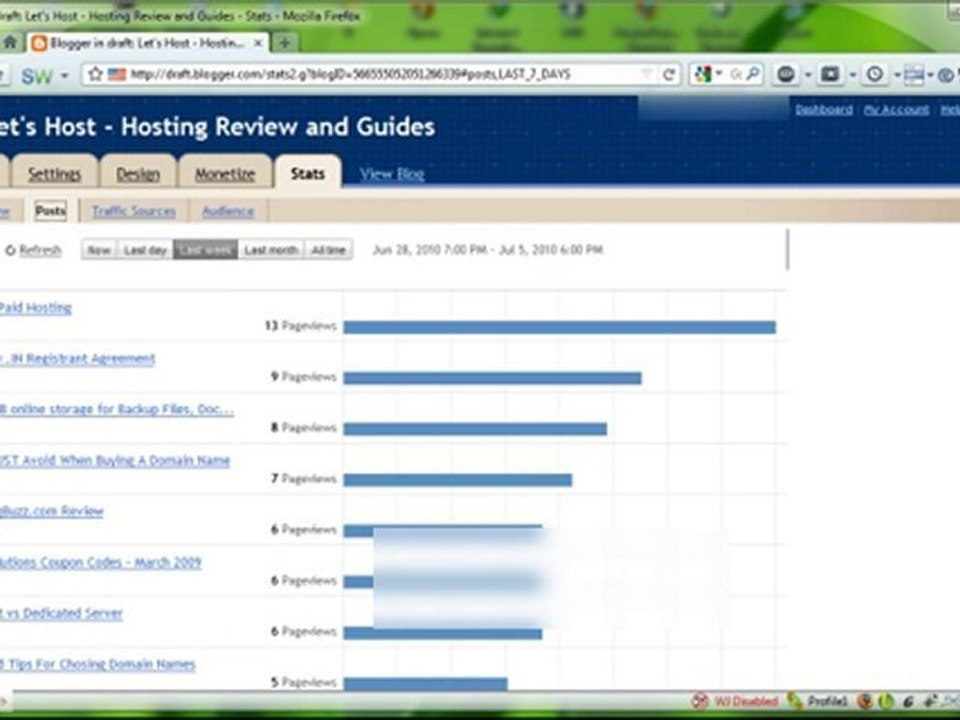Image resolution: width=960 pixels, height=720 pixels.
Task: Open the My Account link
Action: click(896, 110)
